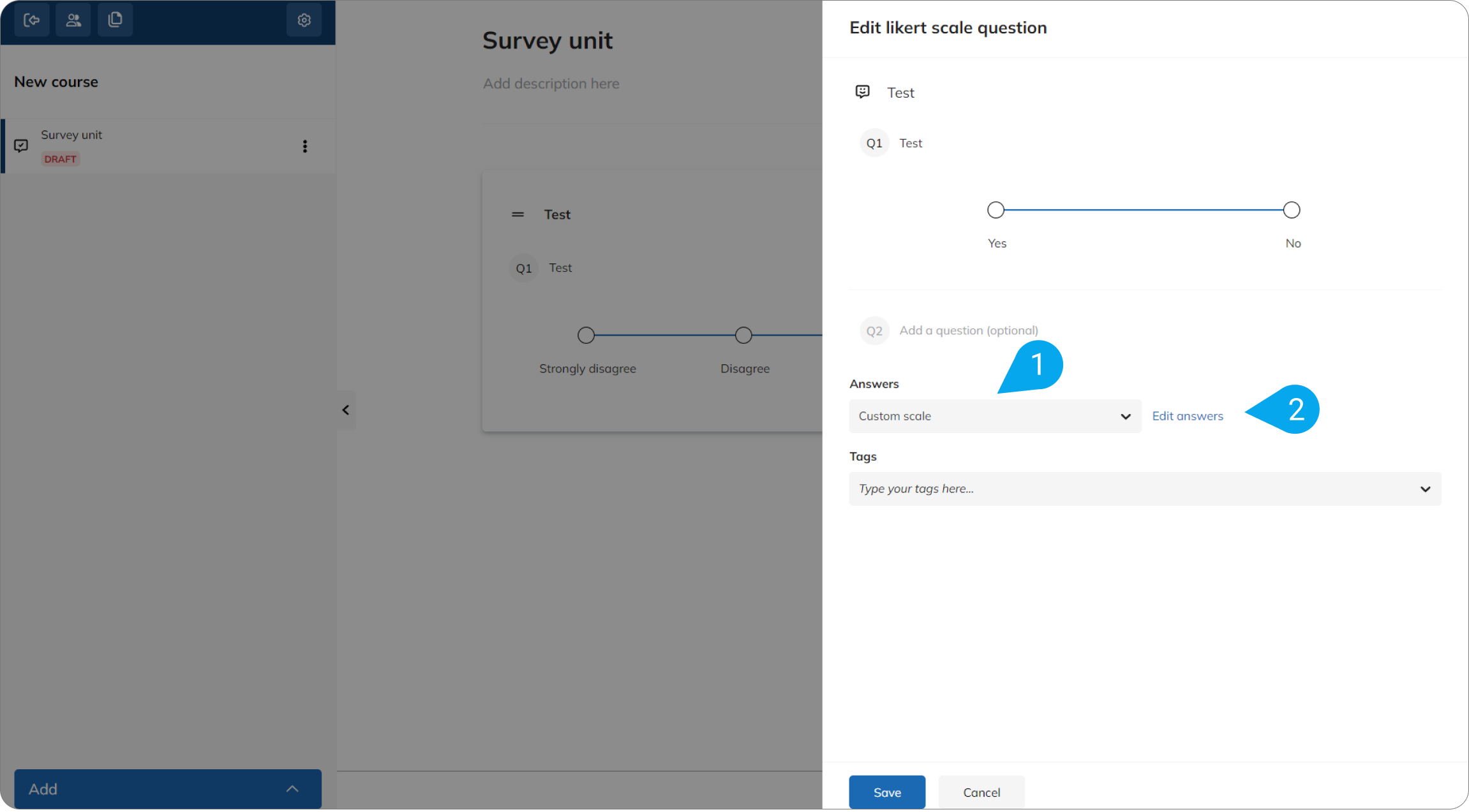
Task: Open the course users icon
Action: (x=73, y=20)
